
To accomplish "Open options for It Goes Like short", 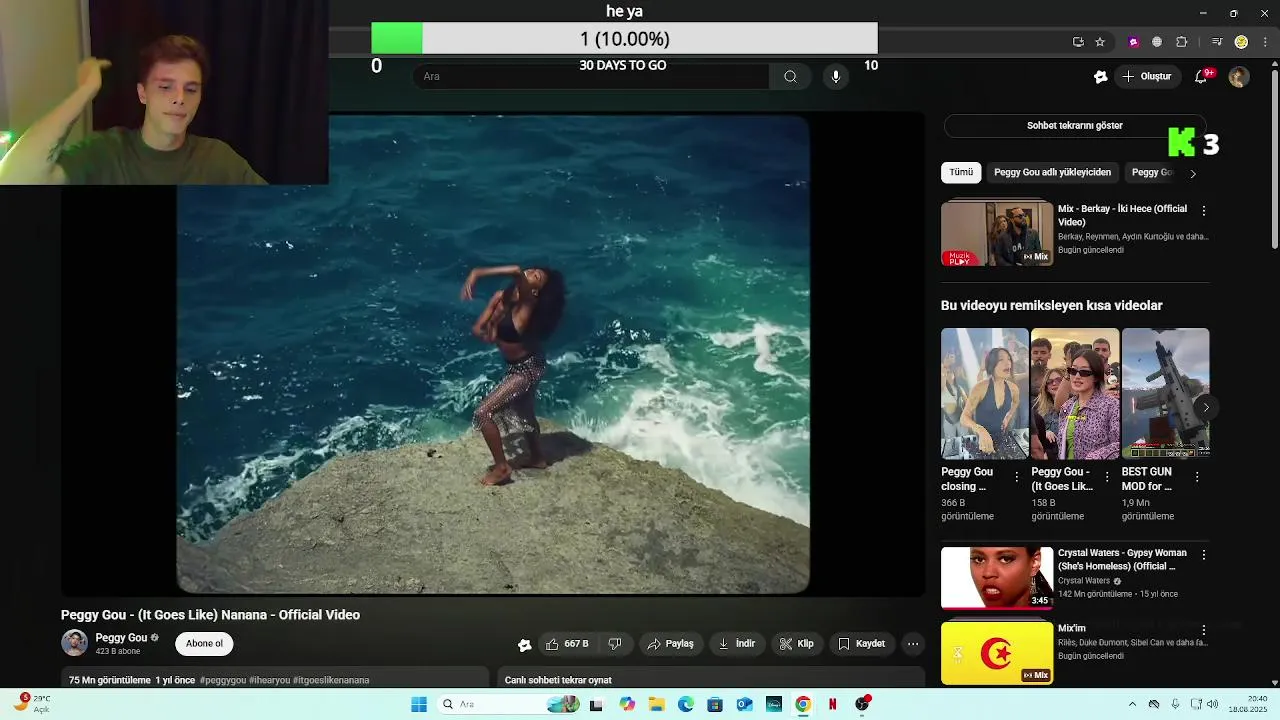I will click(x=1107, y=477).
